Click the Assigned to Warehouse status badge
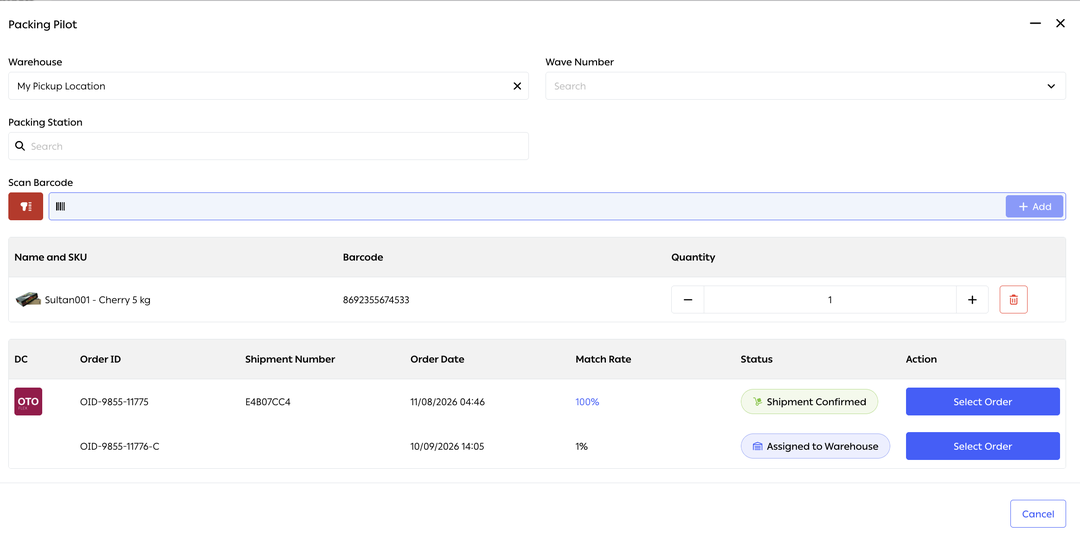 [816, 446]
